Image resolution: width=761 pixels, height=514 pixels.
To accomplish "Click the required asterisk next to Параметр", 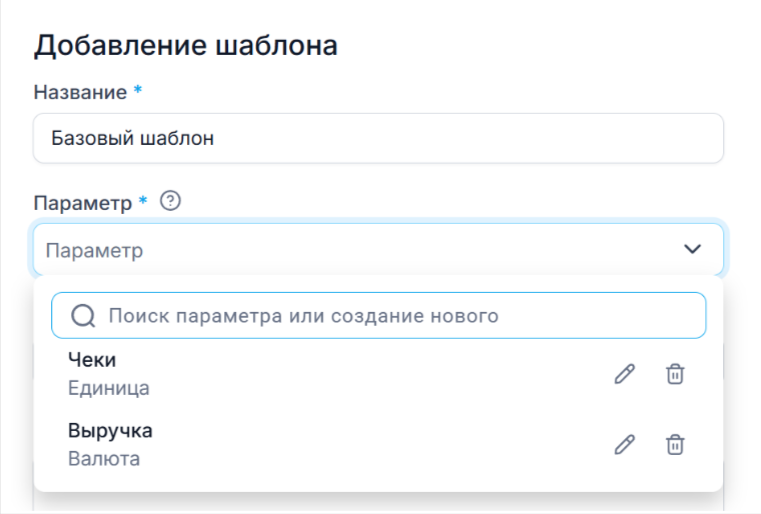I will (x=144, y=202).
